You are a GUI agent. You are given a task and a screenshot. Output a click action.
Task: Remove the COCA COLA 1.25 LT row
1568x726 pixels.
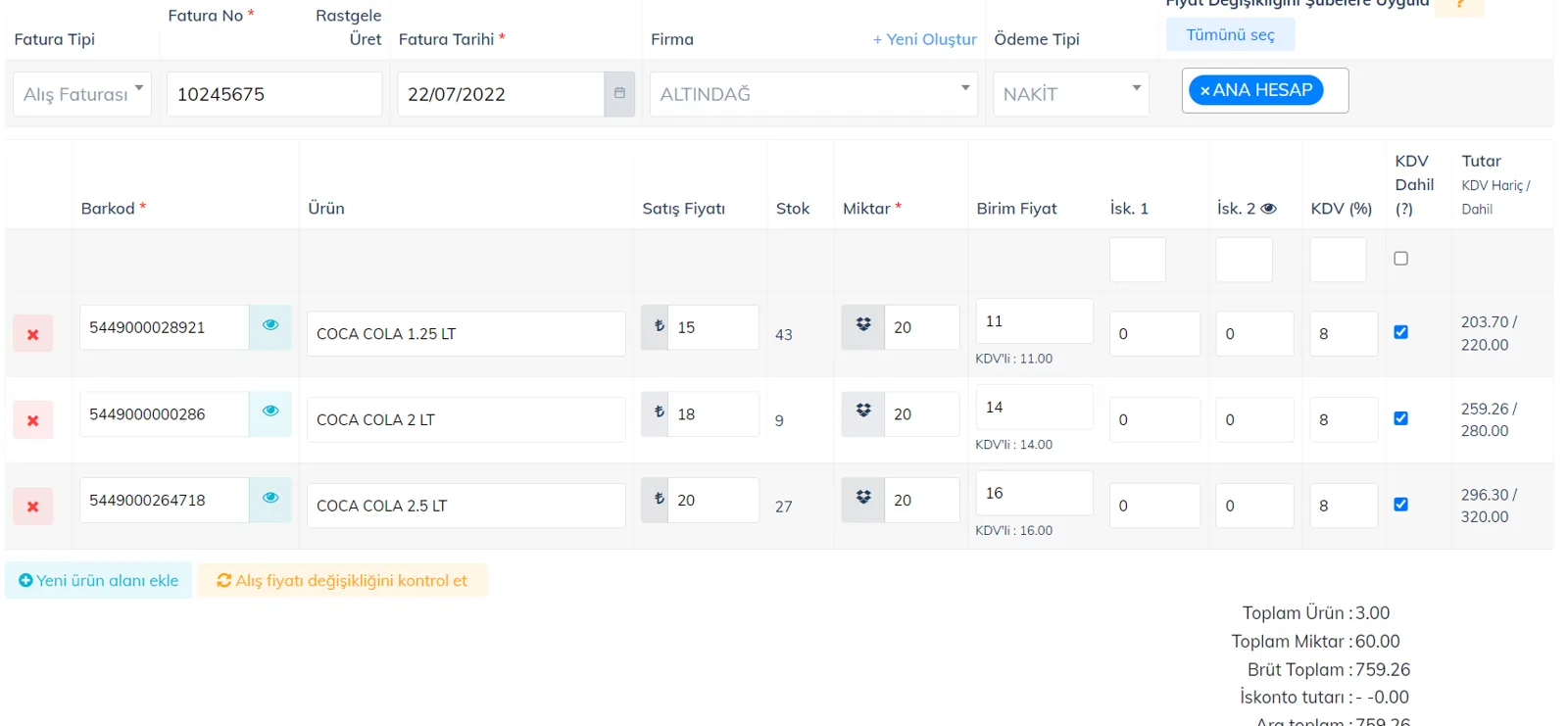tap(33, 334)
